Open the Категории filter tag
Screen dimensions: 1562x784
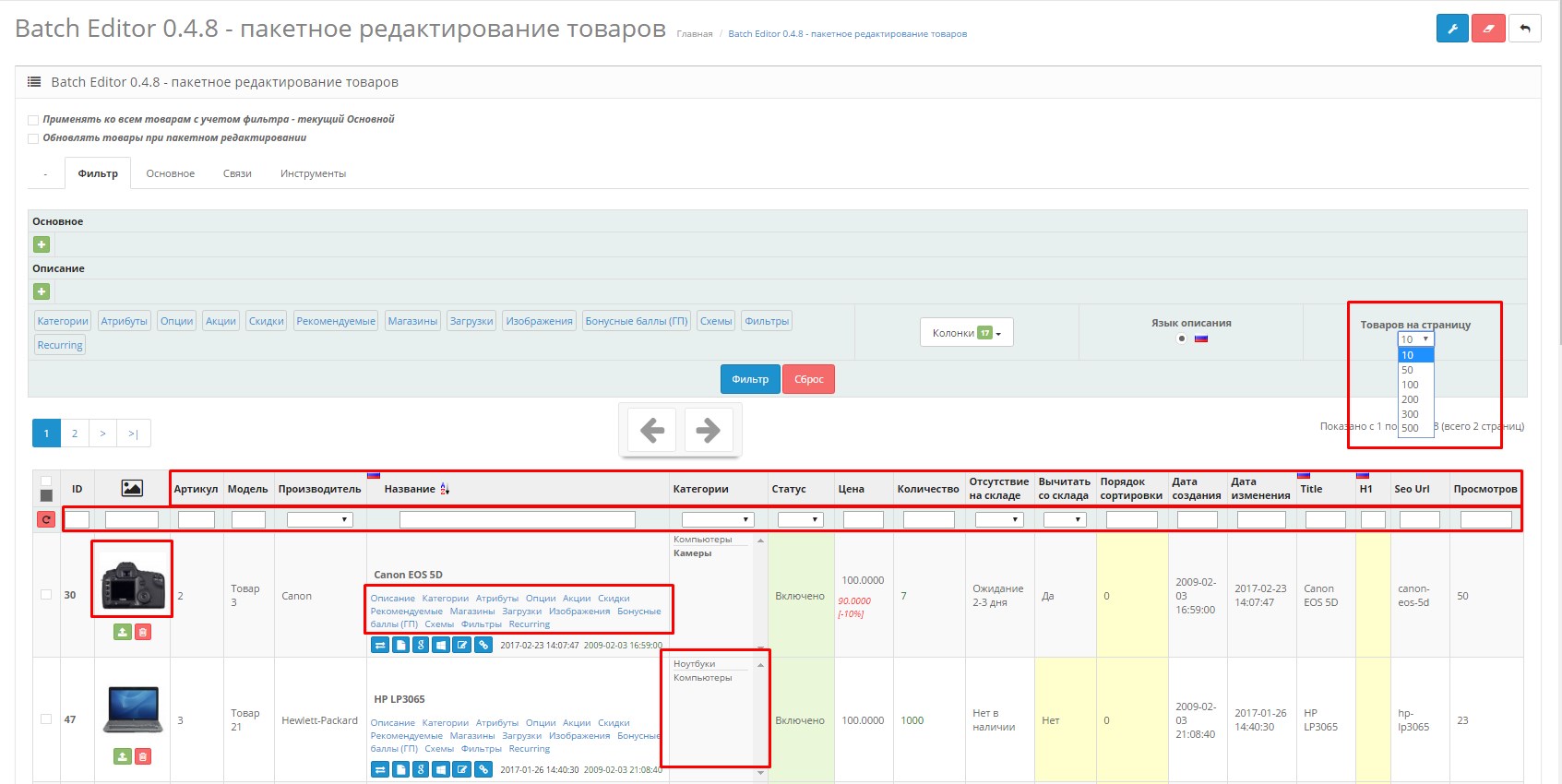tap(63, 321)
